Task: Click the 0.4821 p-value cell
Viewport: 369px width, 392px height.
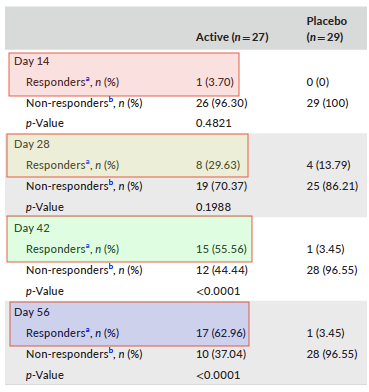Action: click(214, 123)
